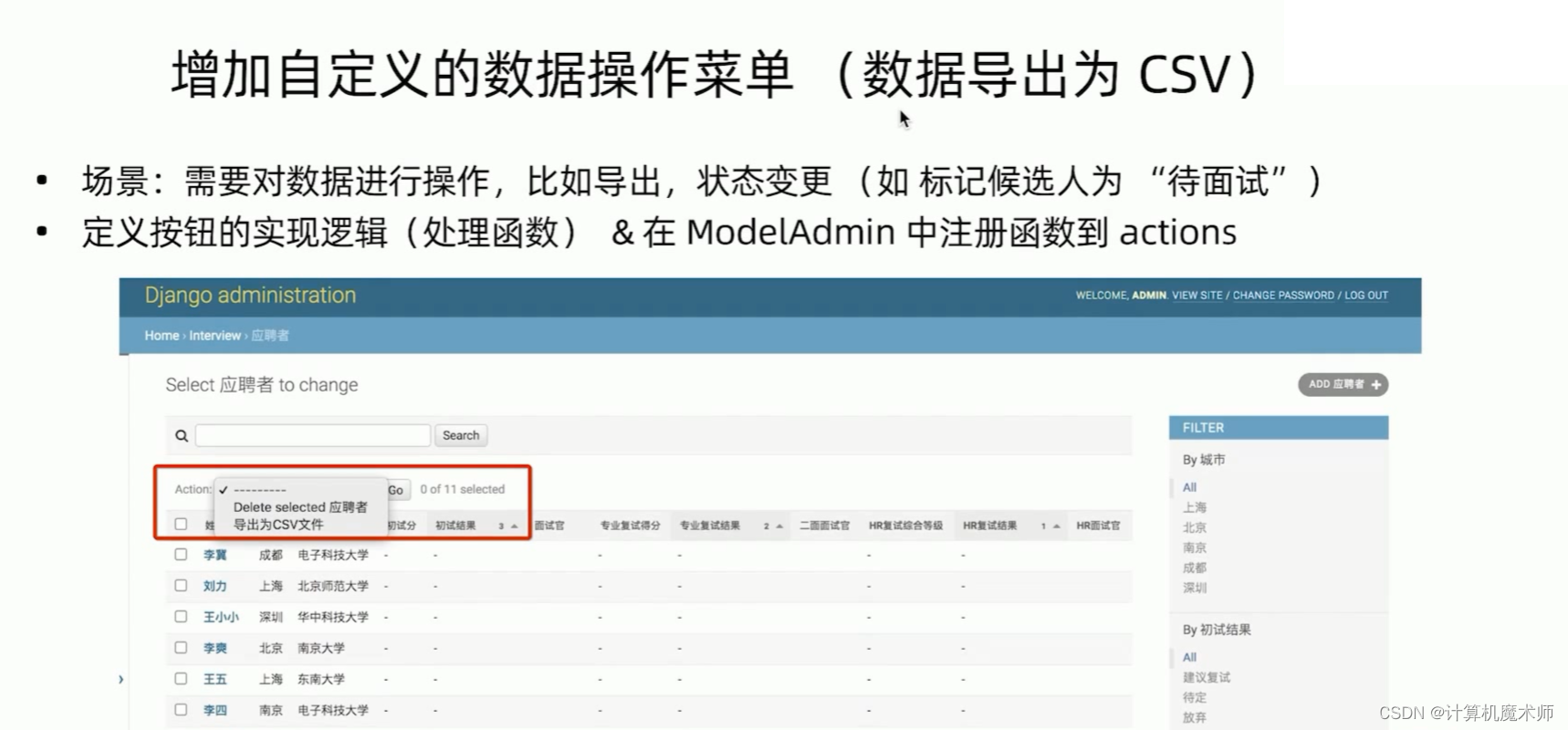
Task: Click the 专业复试得分 column header
Action: pyautogui.click(x=630, y=526)
